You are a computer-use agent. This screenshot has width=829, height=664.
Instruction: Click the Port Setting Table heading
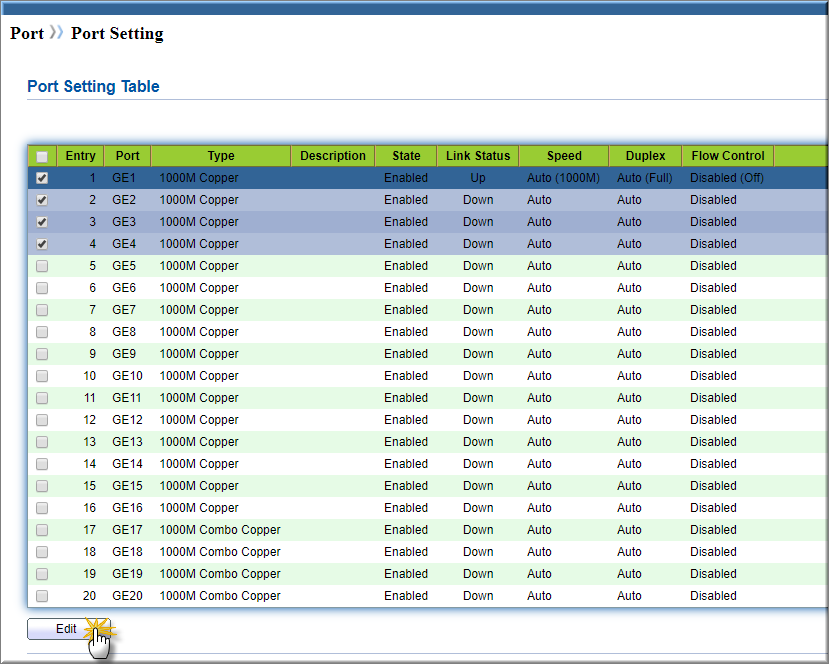pos(93,86)
